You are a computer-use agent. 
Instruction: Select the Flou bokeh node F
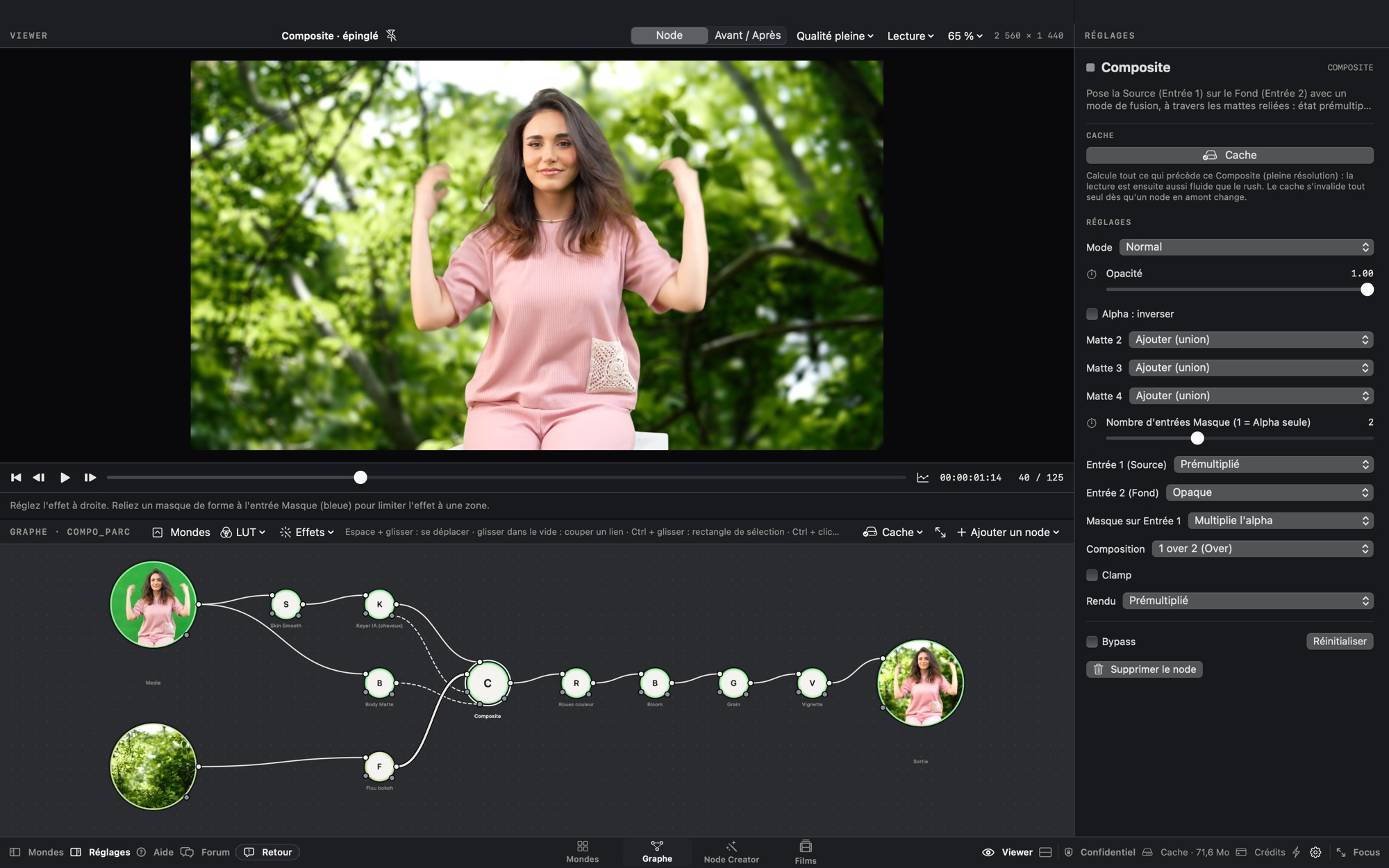379,767
